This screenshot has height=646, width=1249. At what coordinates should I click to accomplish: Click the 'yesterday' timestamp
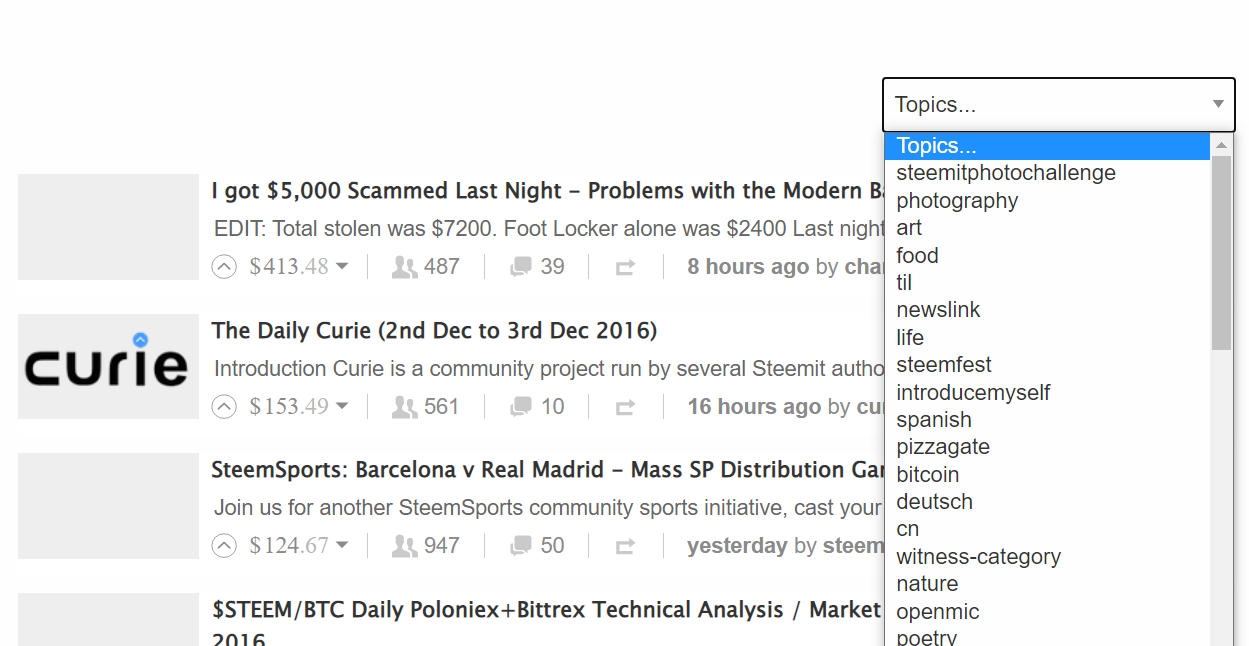coord(737,546)
